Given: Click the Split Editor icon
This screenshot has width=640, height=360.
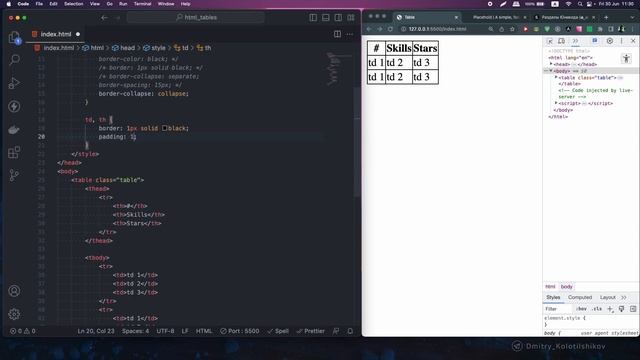Looking at the screenshot, I should coord(338,34).
